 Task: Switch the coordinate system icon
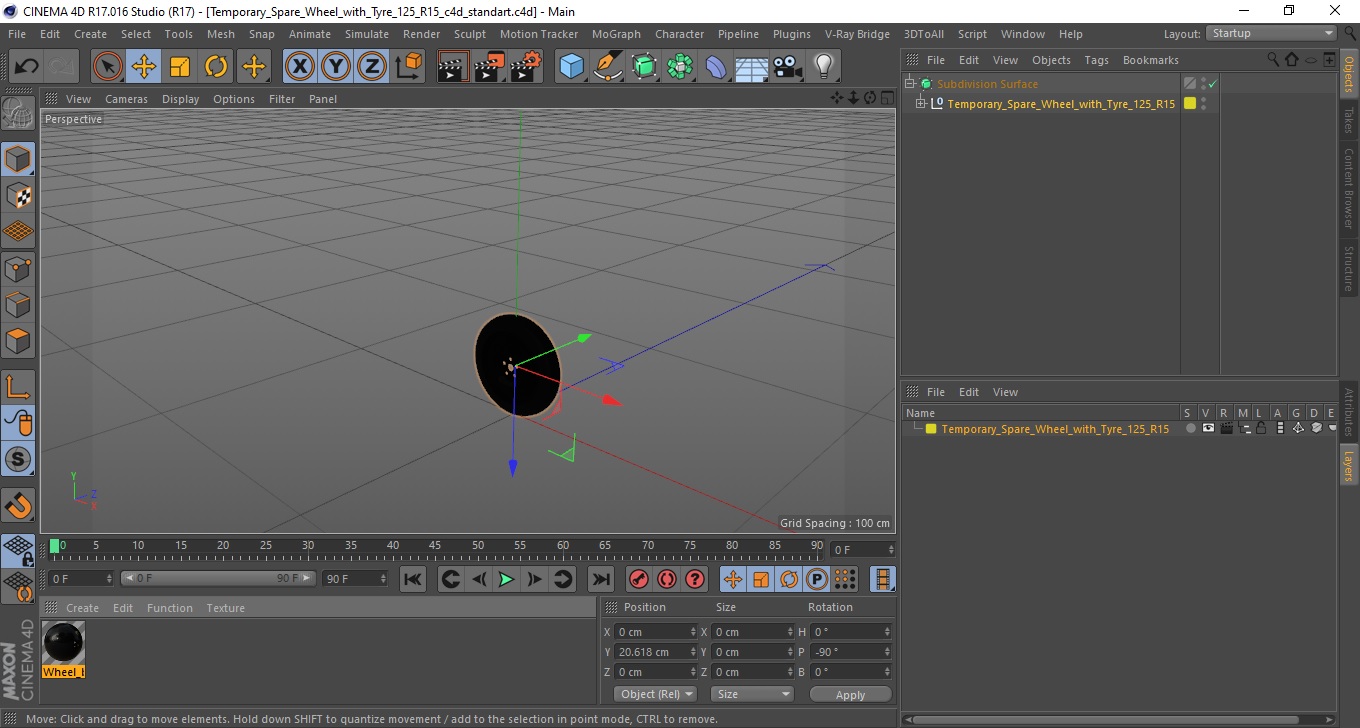pos(408,67)
